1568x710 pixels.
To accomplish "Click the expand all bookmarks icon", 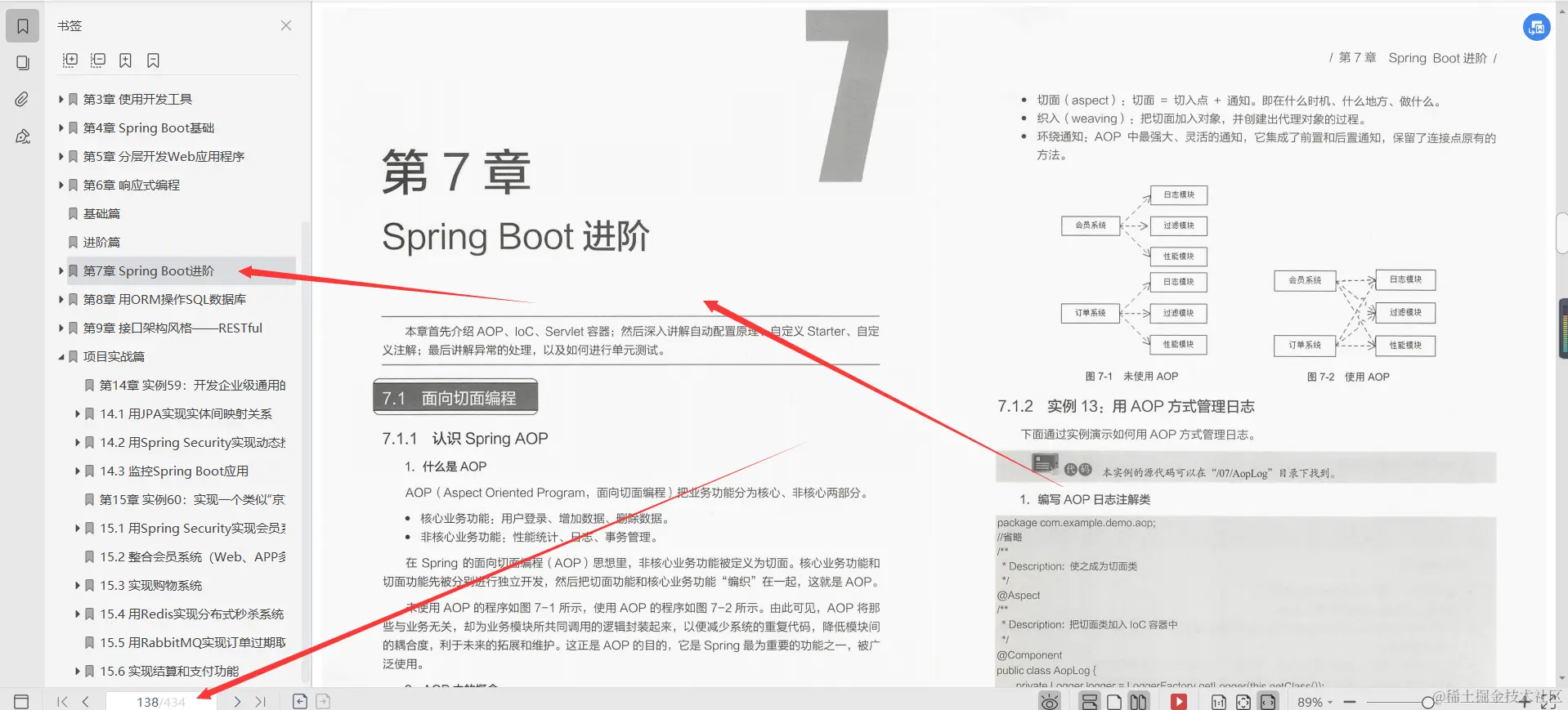I will 70,60.
